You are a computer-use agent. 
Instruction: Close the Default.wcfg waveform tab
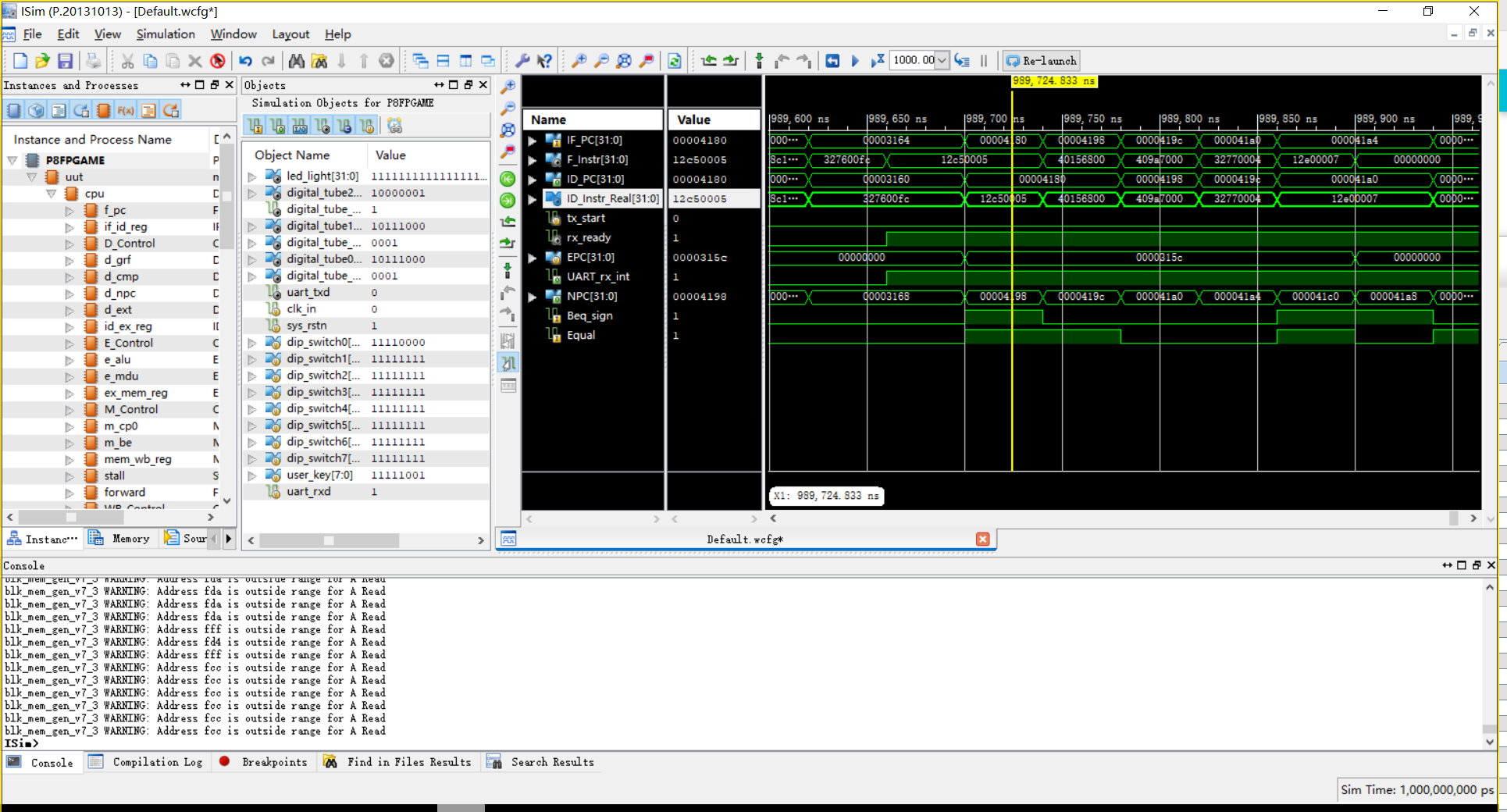982,539
